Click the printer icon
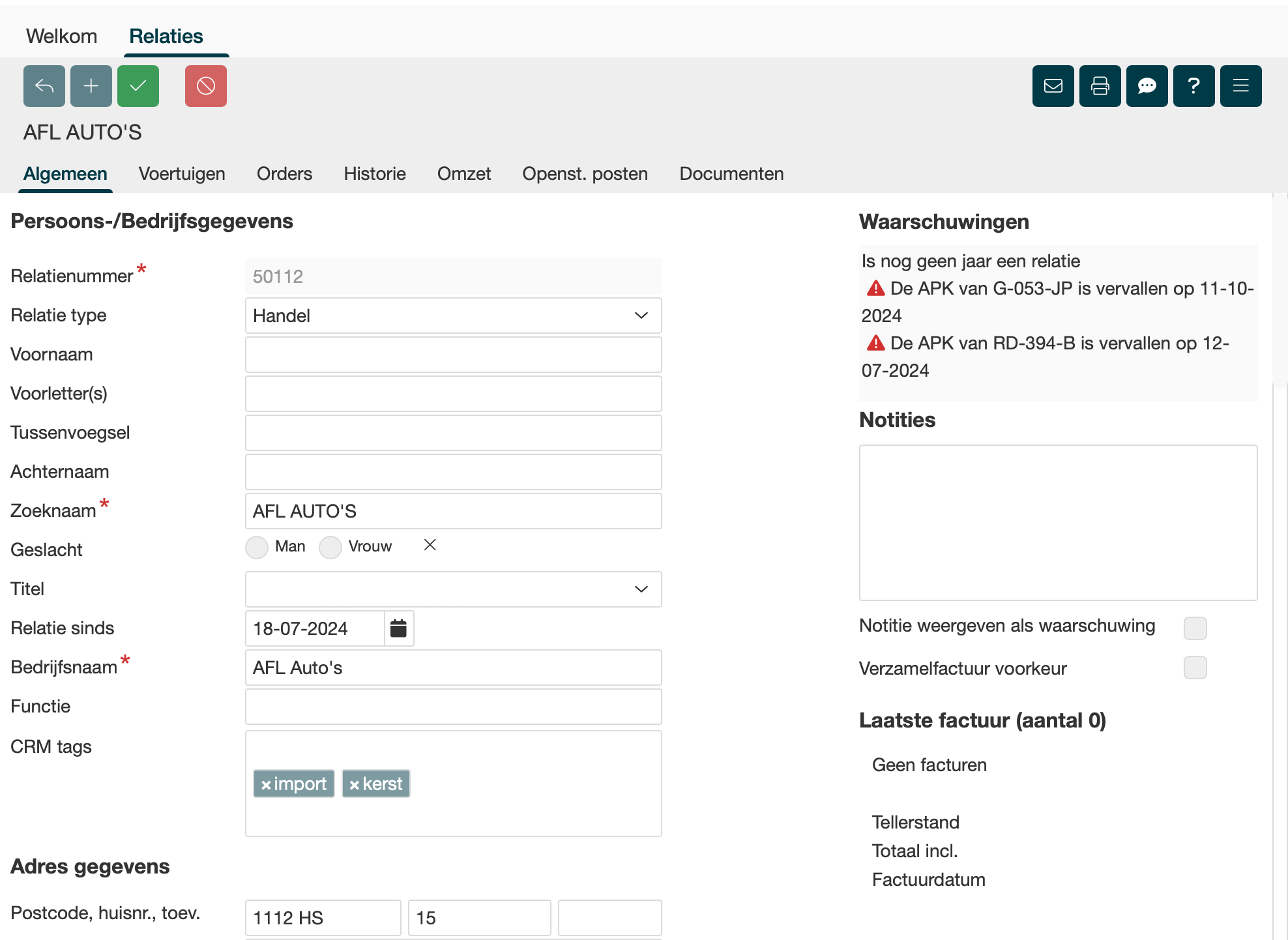This screenshot has width=1288, height=940. tap(1100, 86)
